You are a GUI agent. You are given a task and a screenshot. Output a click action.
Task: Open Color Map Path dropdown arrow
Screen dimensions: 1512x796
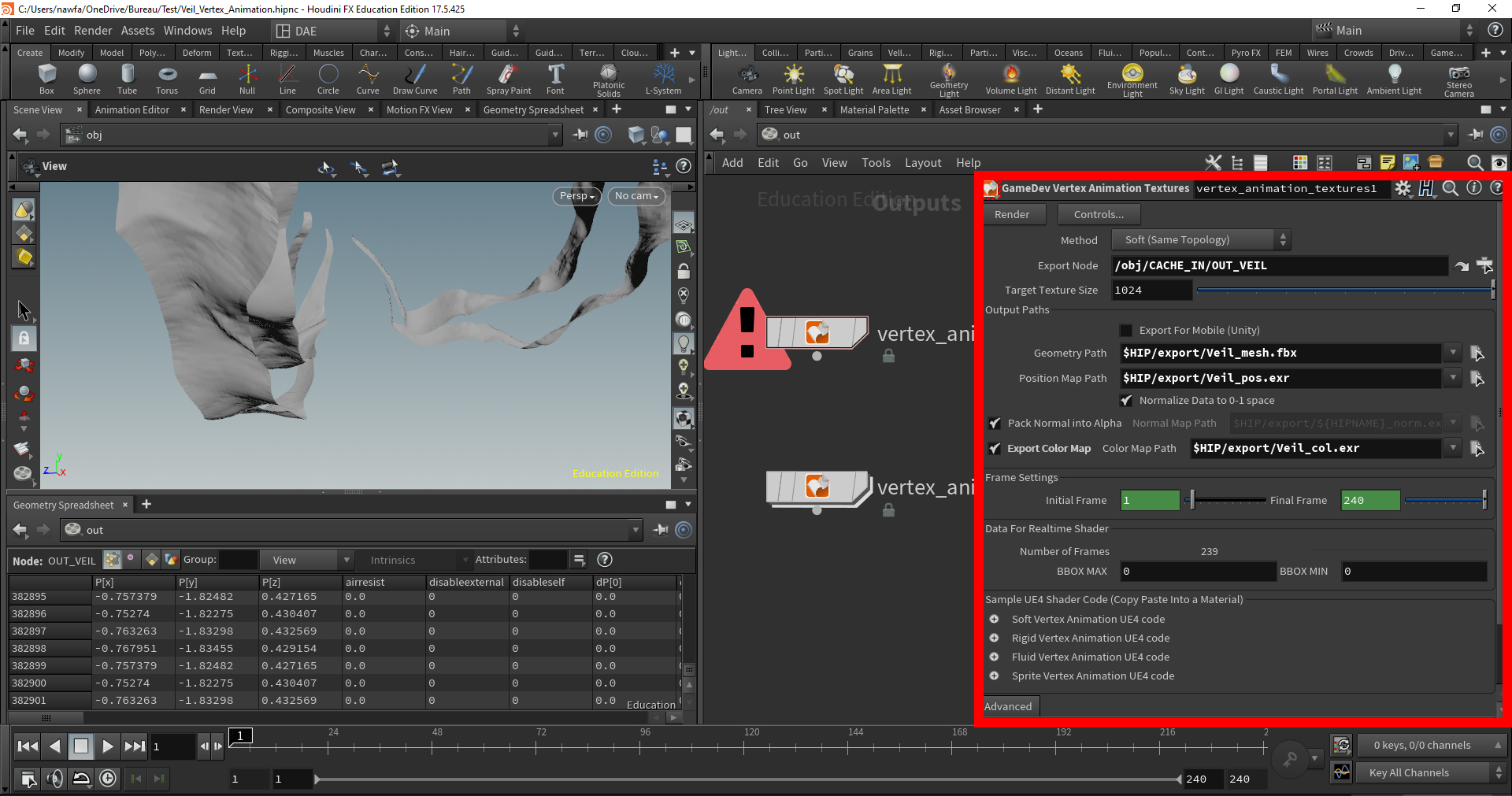pyautogui.click(x=1453, y=449)
